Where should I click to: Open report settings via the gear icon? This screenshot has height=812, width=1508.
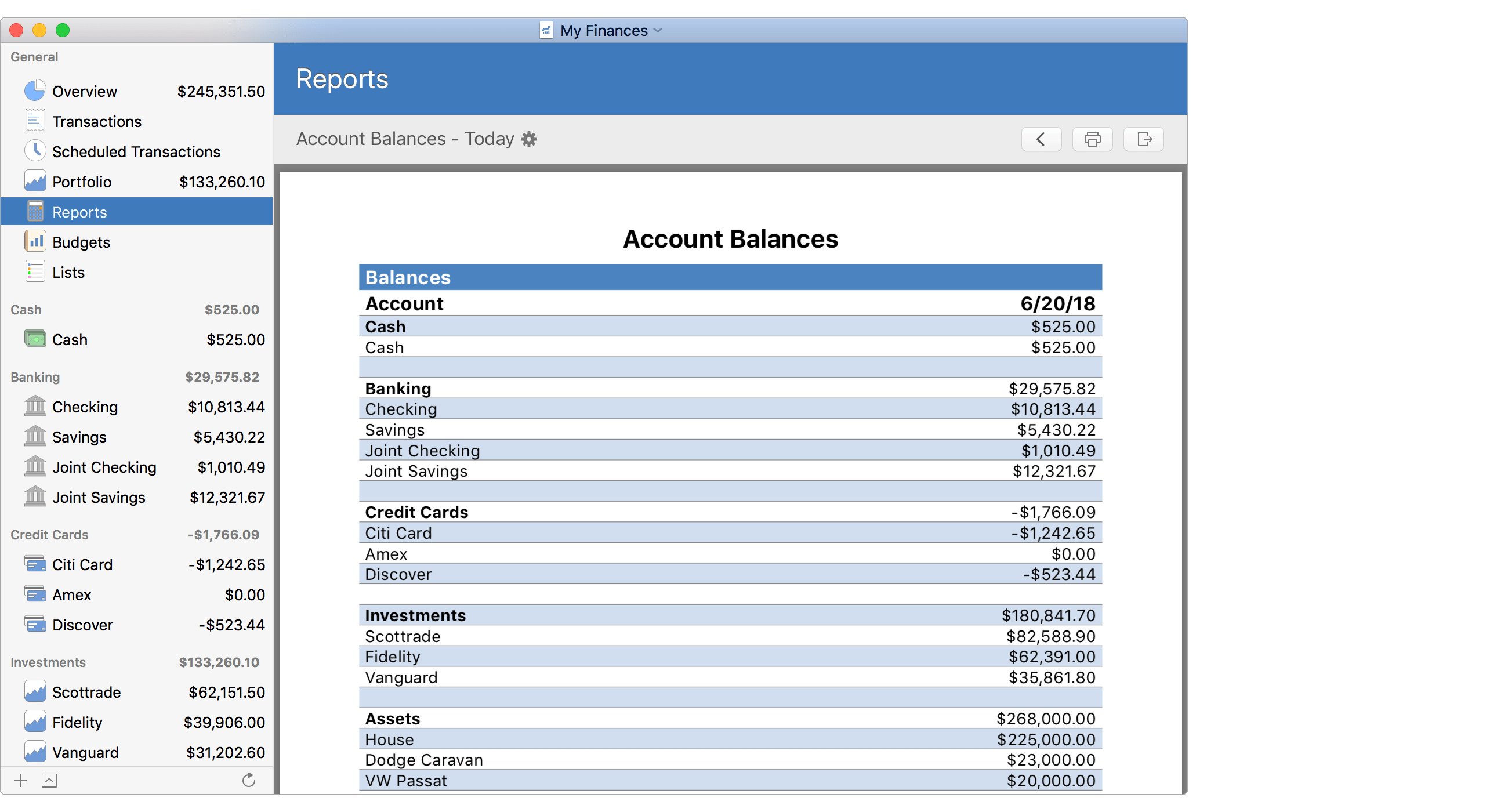point(528,139)
